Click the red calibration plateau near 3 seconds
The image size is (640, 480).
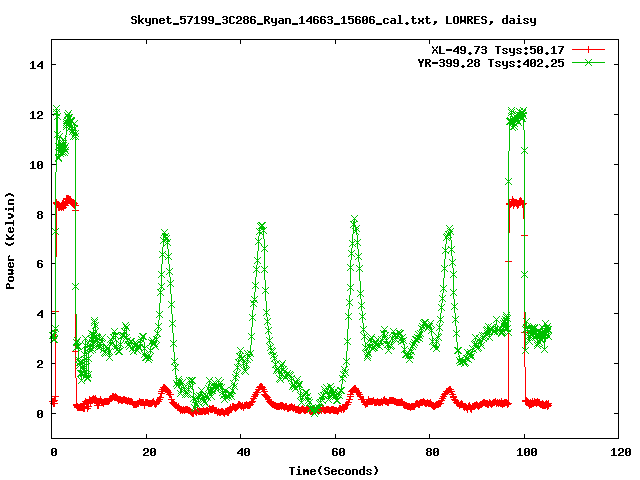click(66, 203)
